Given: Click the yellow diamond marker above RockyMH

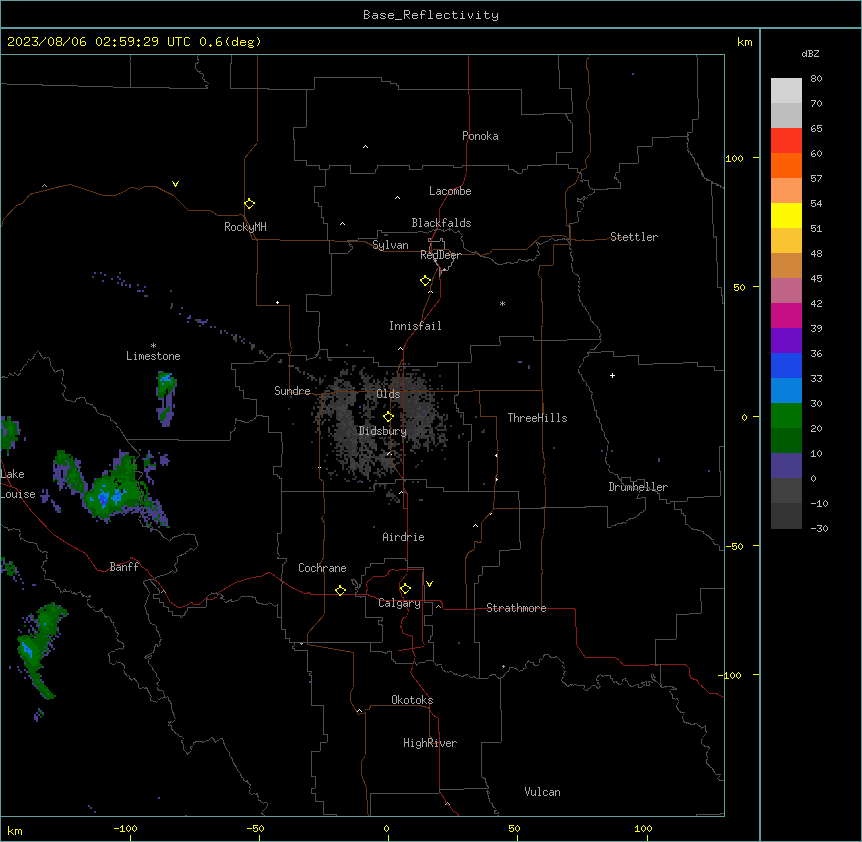Looking at the screenshot, I should click(250, 204).
